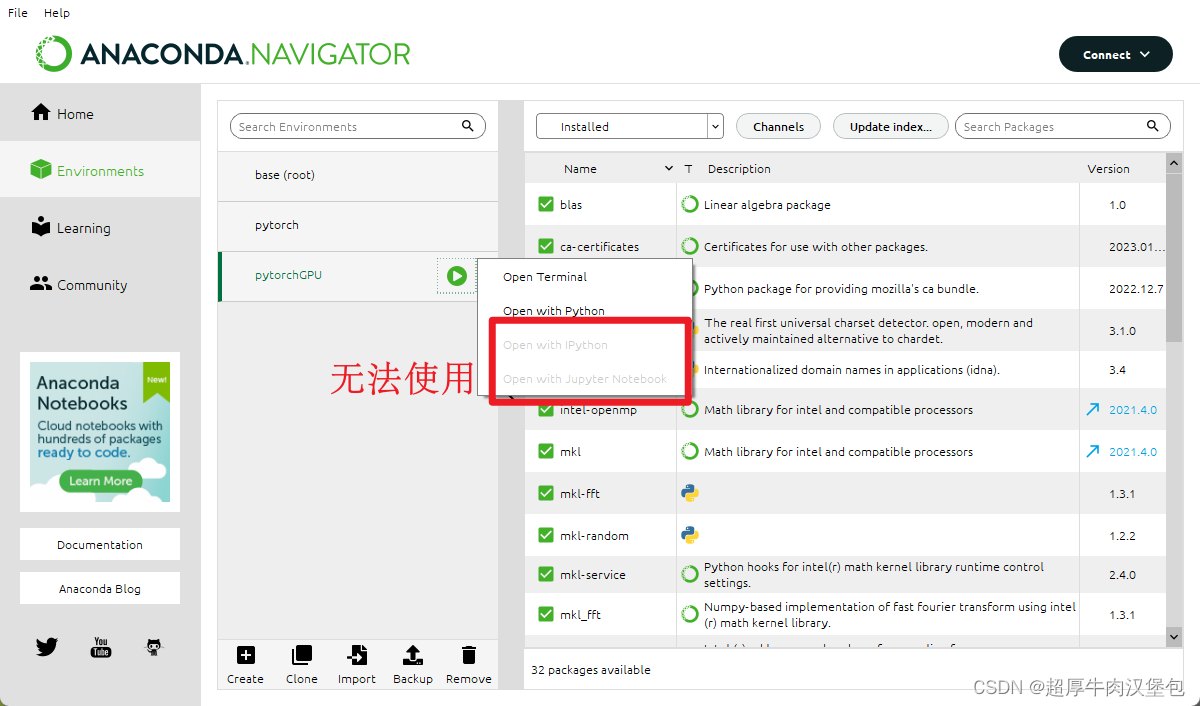The image size is (1200, 706).
Task: Open the YouTube icon link
Action: tap(101, 647)
